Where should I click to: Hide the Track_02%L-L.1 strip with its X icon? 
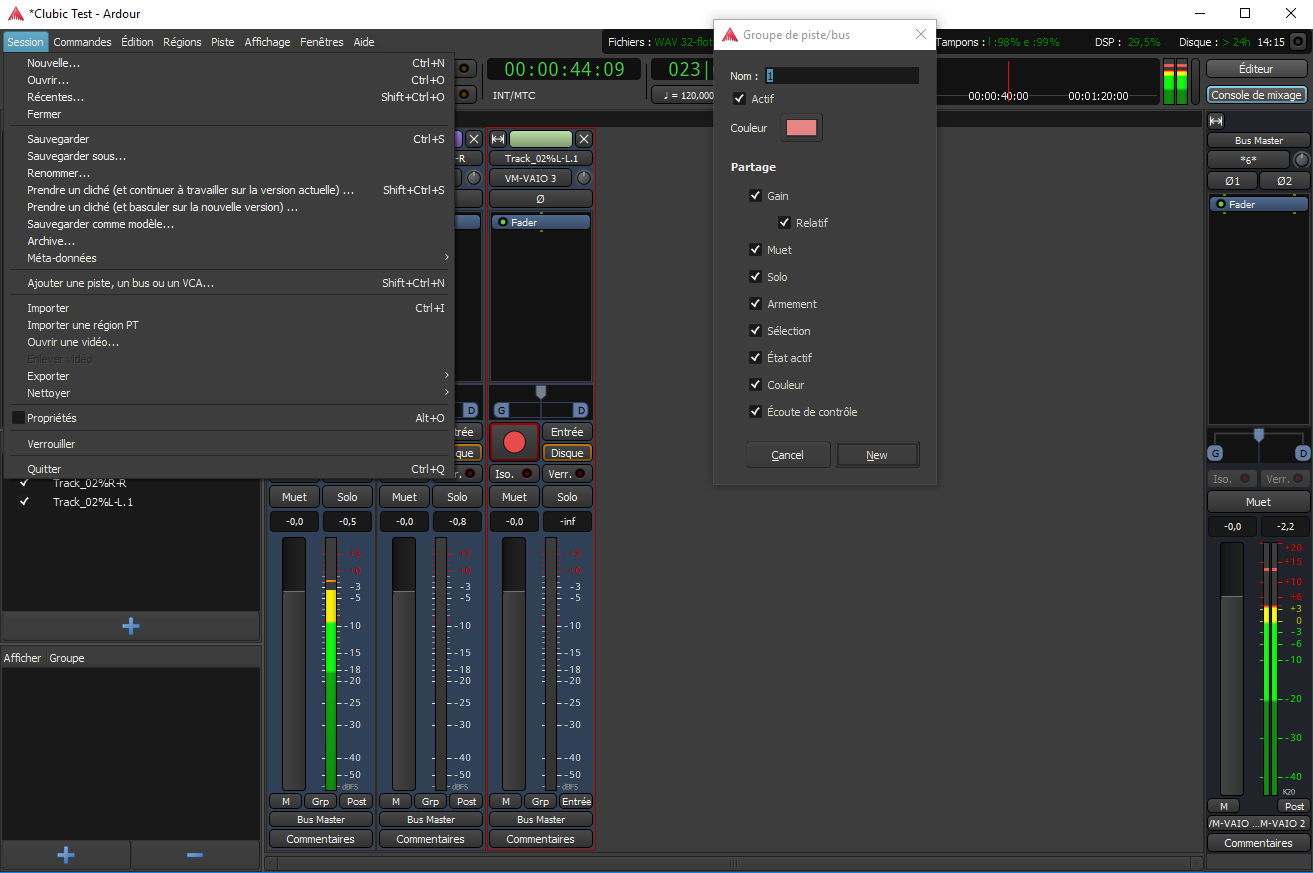(x=583, y=139)
